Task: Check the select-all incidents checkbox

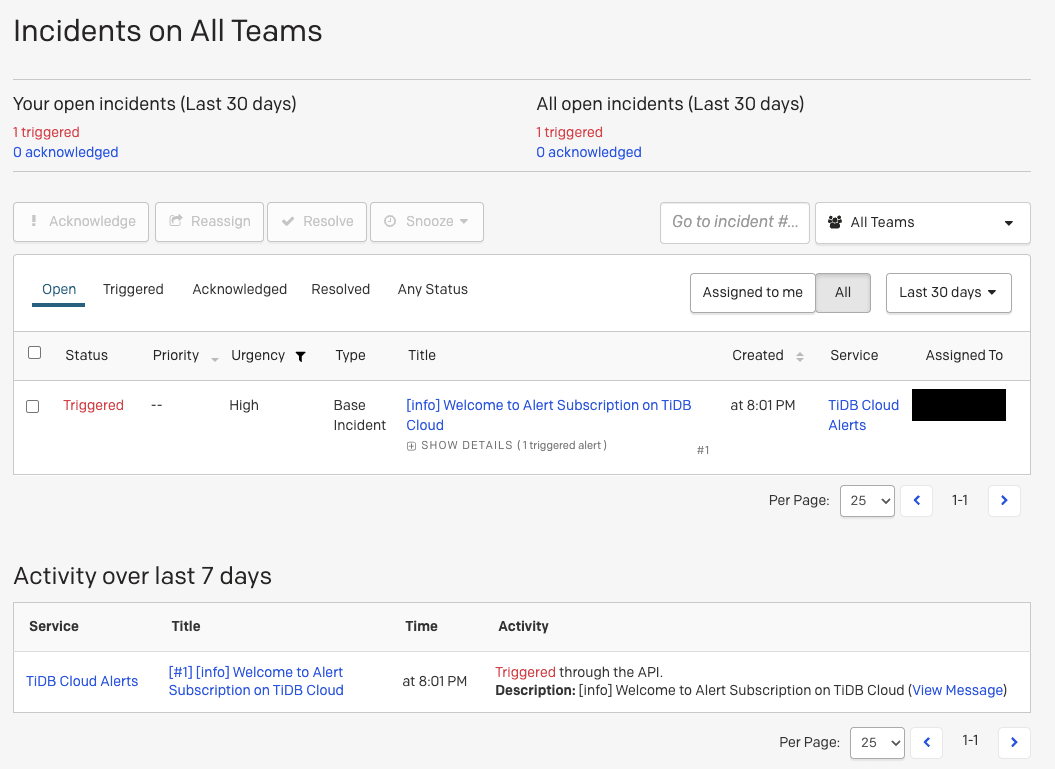Action: (35, 353)
